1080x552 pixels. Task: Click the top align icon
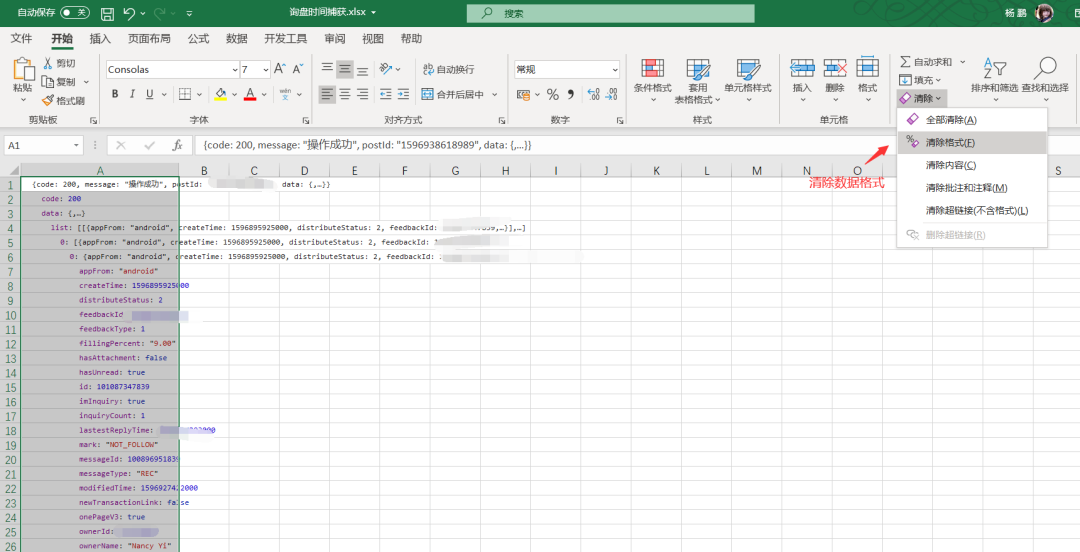tap(327, 69)
